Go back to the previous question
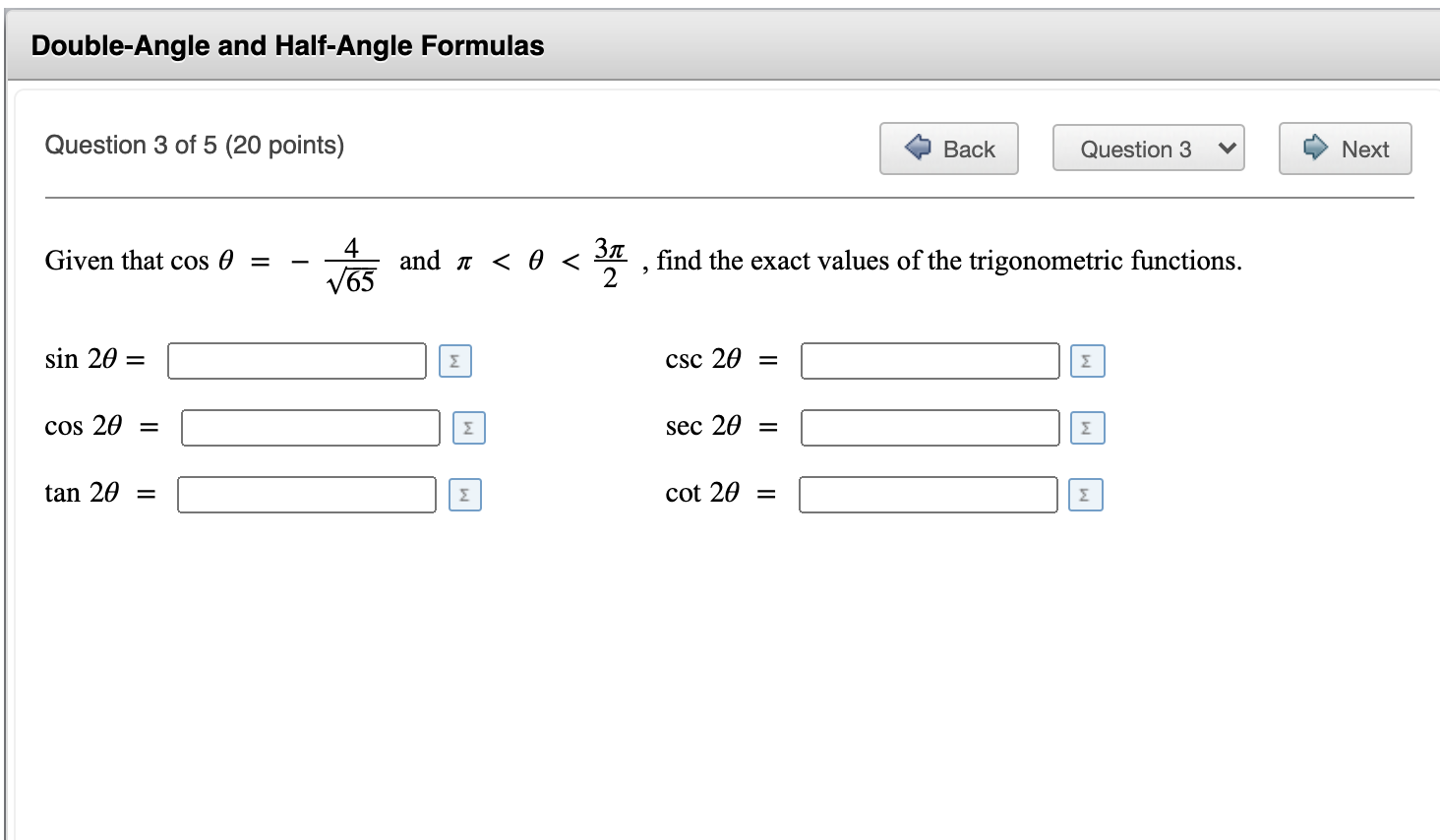The image size is (1440, 840). click(x=949, y=148)
